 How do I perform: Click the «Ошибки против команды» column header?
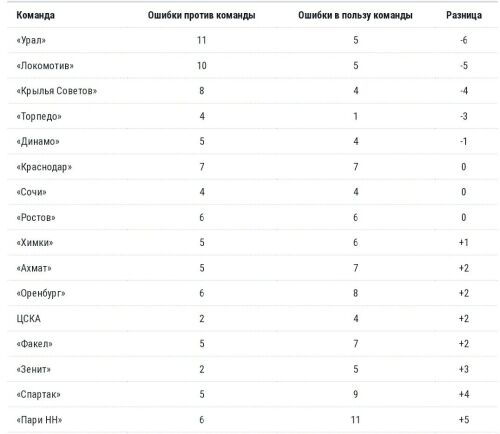[x=201, y=15]
